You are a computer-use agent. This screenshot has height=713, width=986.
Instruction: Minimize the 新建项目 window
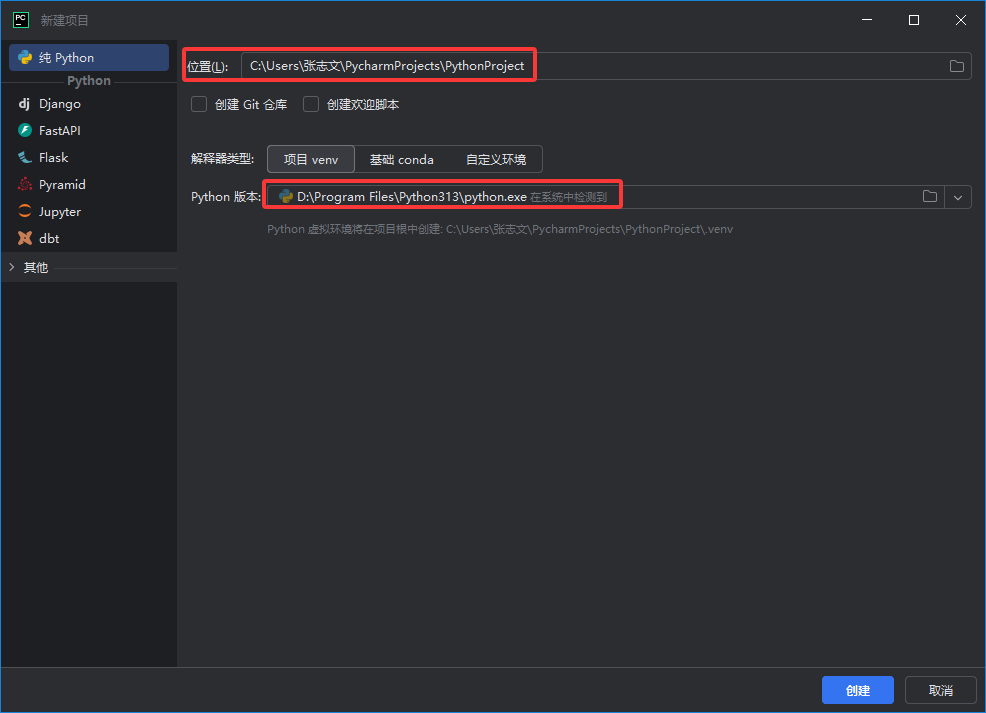tap(867, 20)
